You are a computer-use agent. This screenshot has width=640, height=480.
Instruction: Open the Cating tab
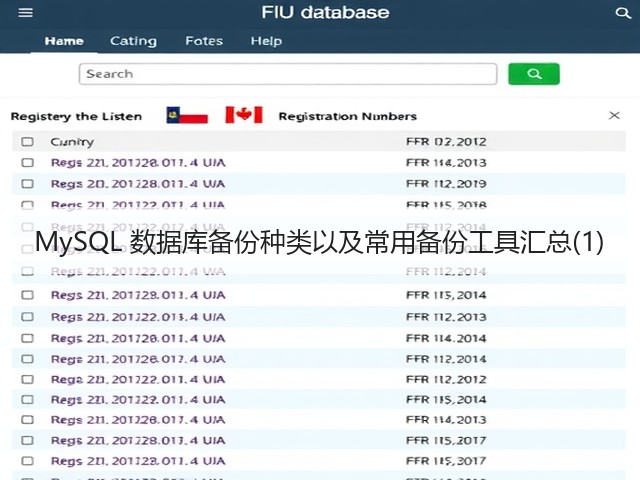(x=133, y=41)
